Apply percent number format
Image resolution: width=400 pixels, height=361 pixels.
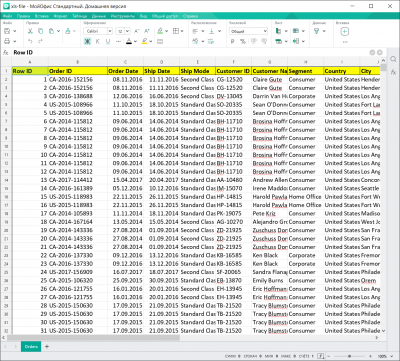click(x=243, y=41)
